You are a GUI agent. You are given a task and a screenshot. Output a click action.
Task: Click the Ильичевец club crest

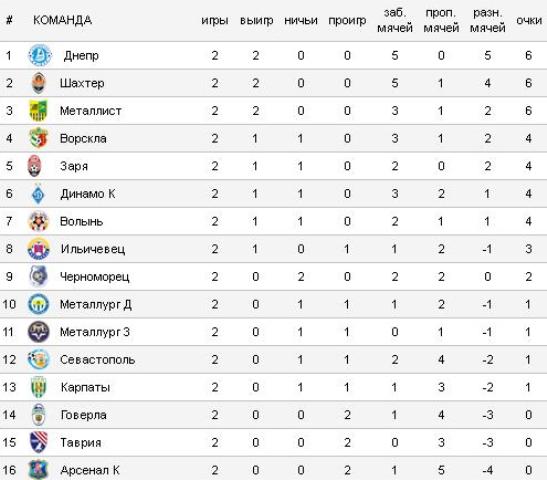38,249
